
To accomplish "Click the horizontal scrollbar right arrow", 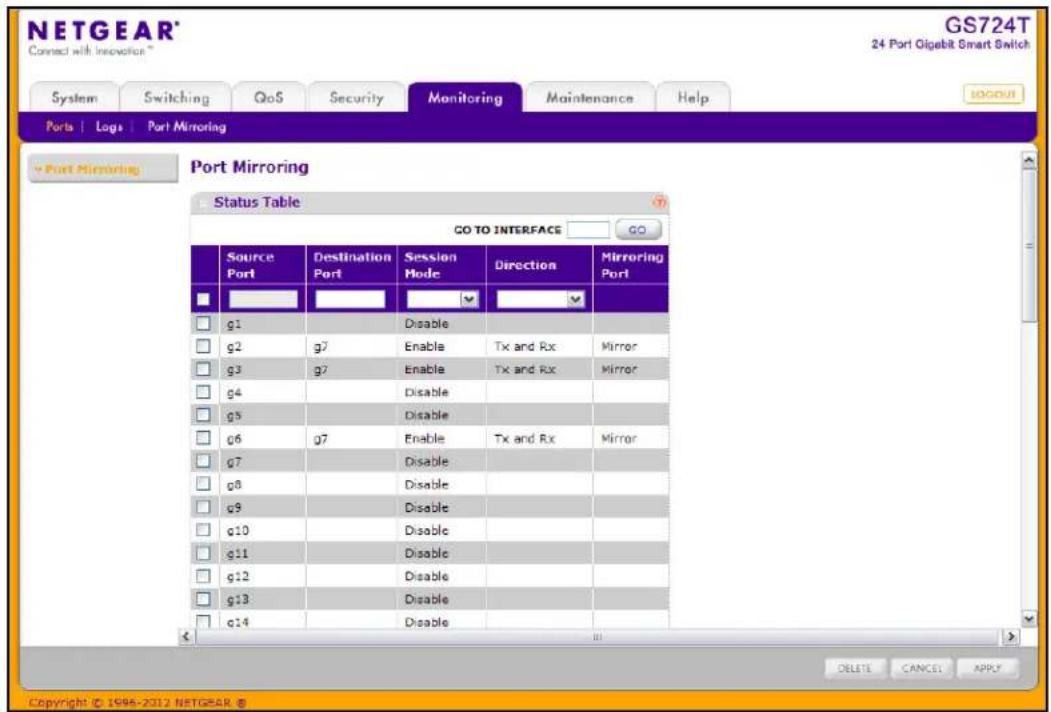I will 1010,636.
